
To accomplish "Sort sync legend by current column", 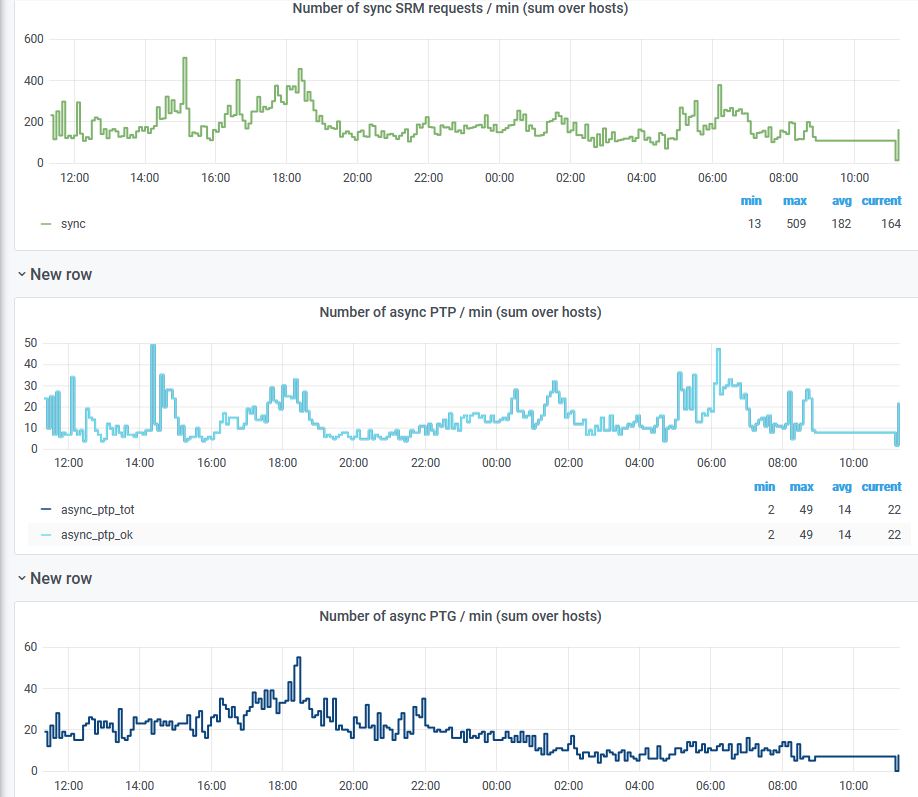I will click(882, 201).
